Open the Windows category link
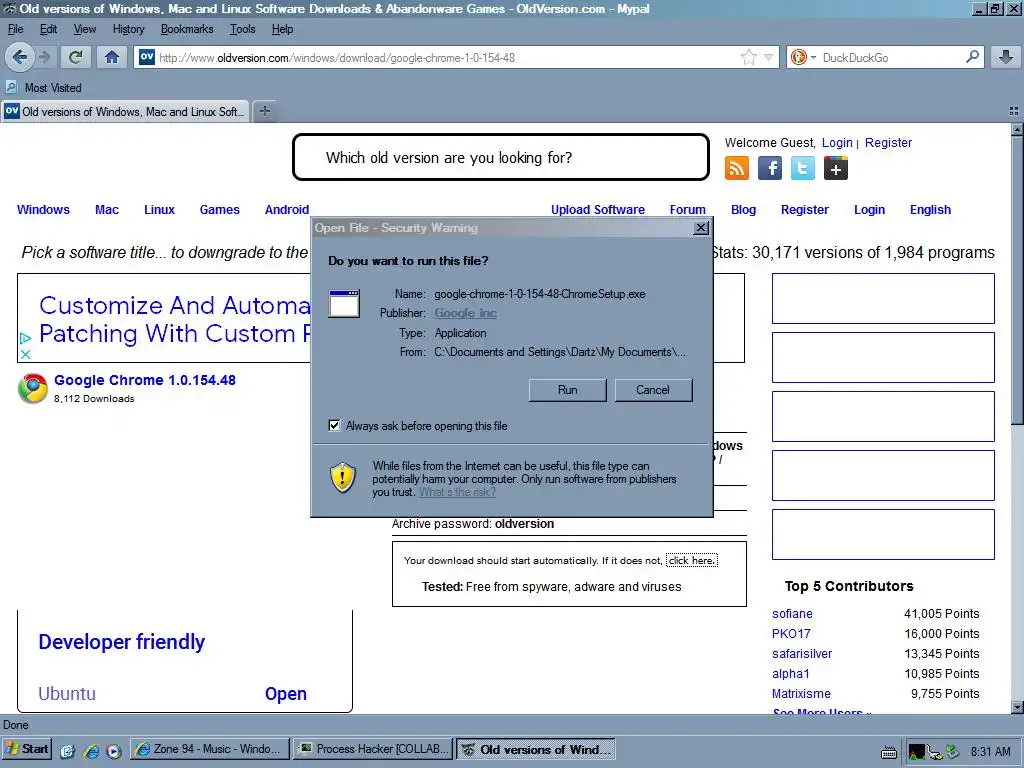Image resolution: width=1024 pixels, height=768 pixels. tap(43, 210)
